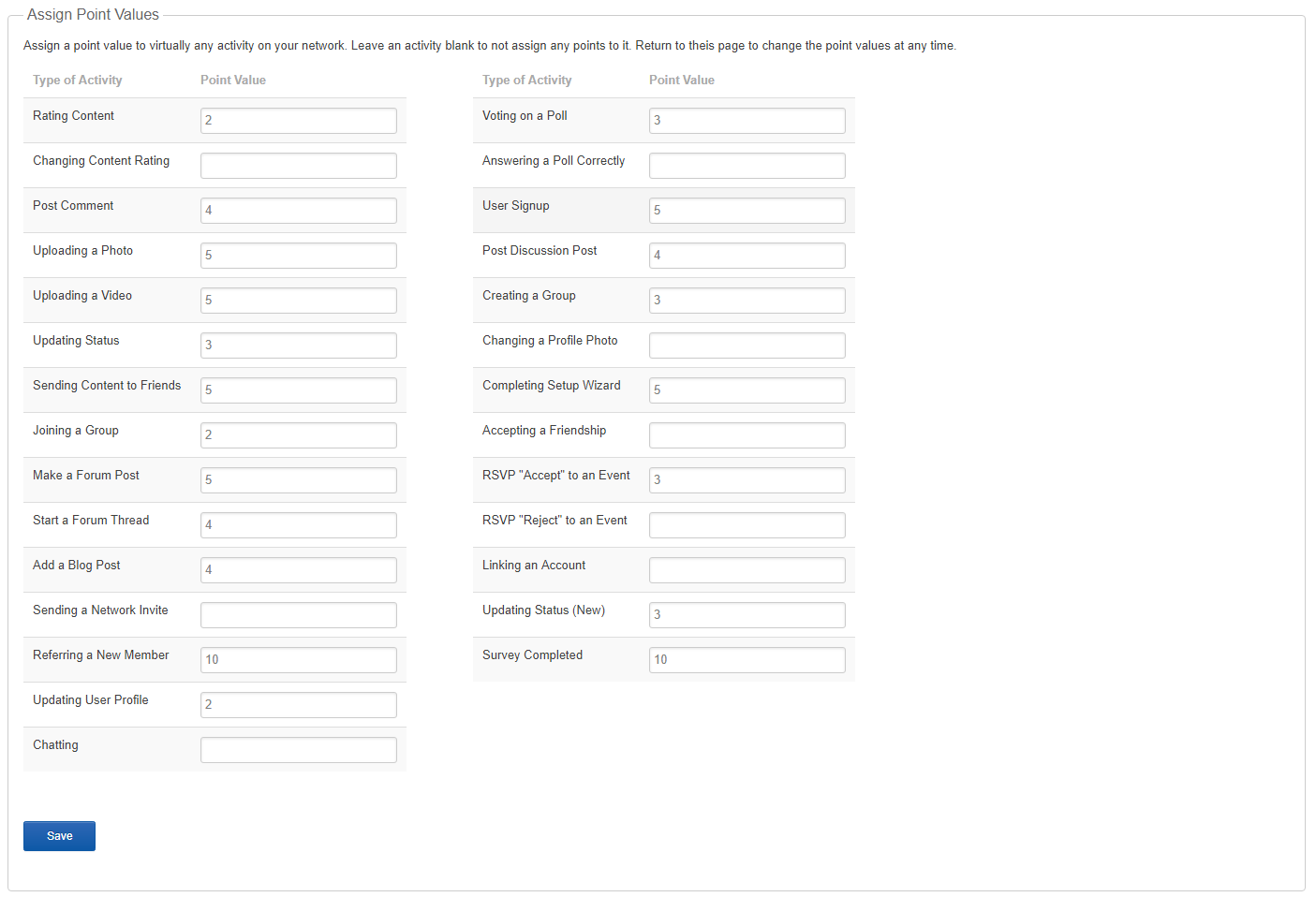Click the Answering a Poll Correctly input
Viewport: 1316px width, 897px height.
pos(747,166)
